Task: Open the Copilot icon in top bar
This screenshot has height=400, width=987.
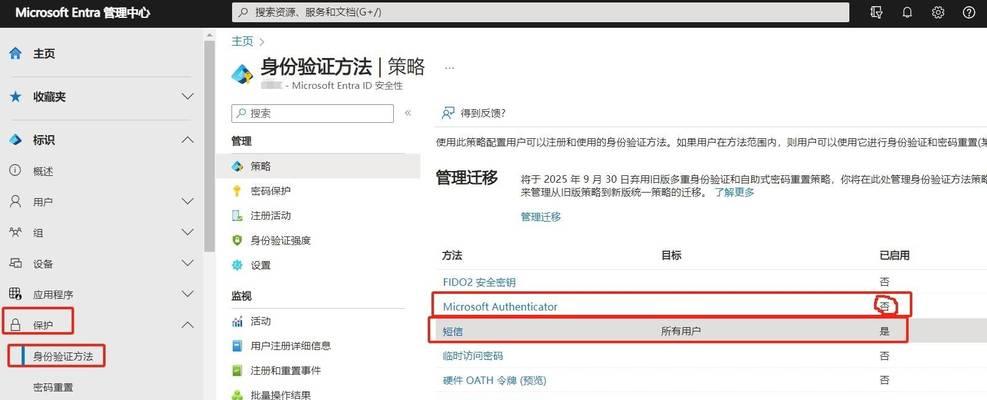Action: [876, 12]
